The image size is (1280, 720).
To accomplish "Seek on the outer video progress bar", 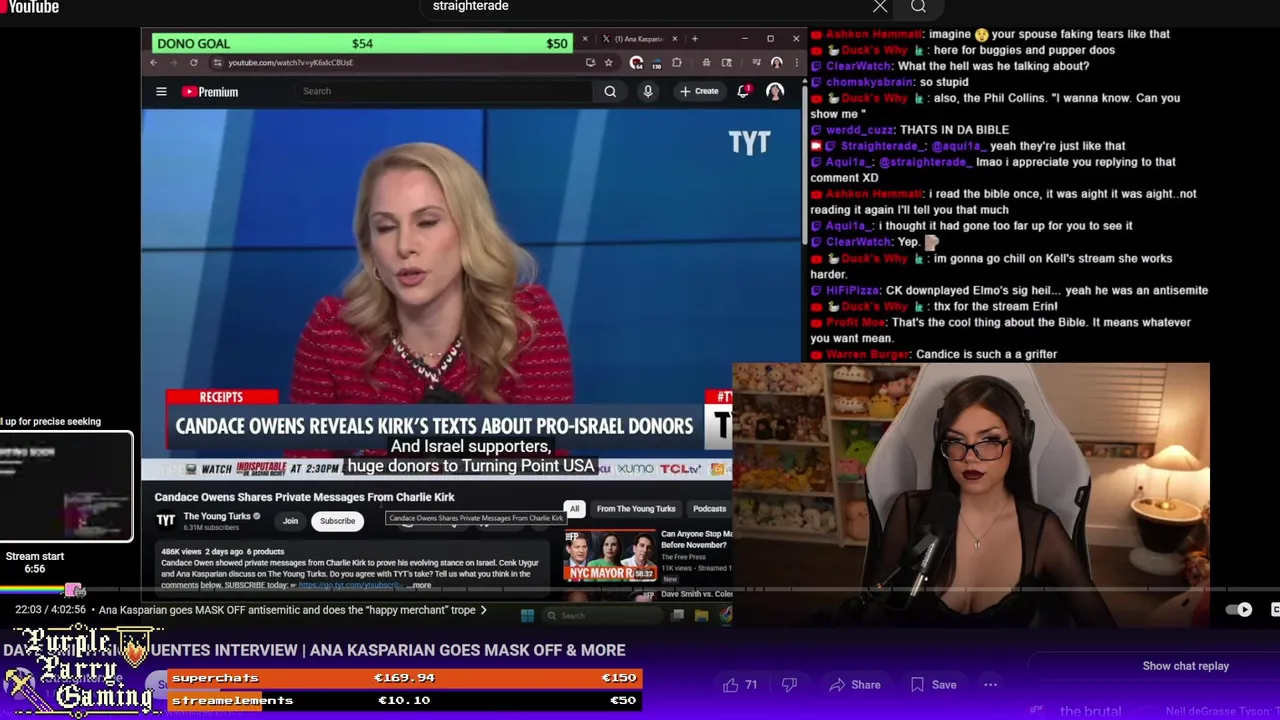I will point(640,590).
